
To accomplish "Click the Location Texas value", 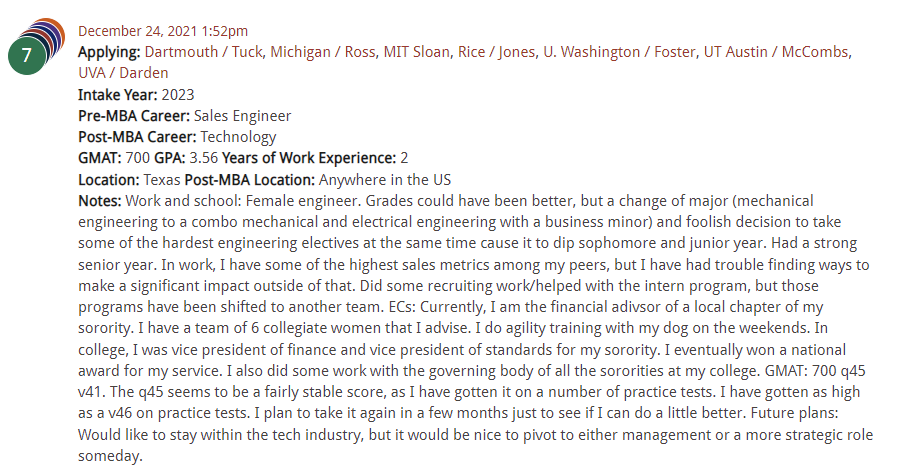I will coord(162,180).
